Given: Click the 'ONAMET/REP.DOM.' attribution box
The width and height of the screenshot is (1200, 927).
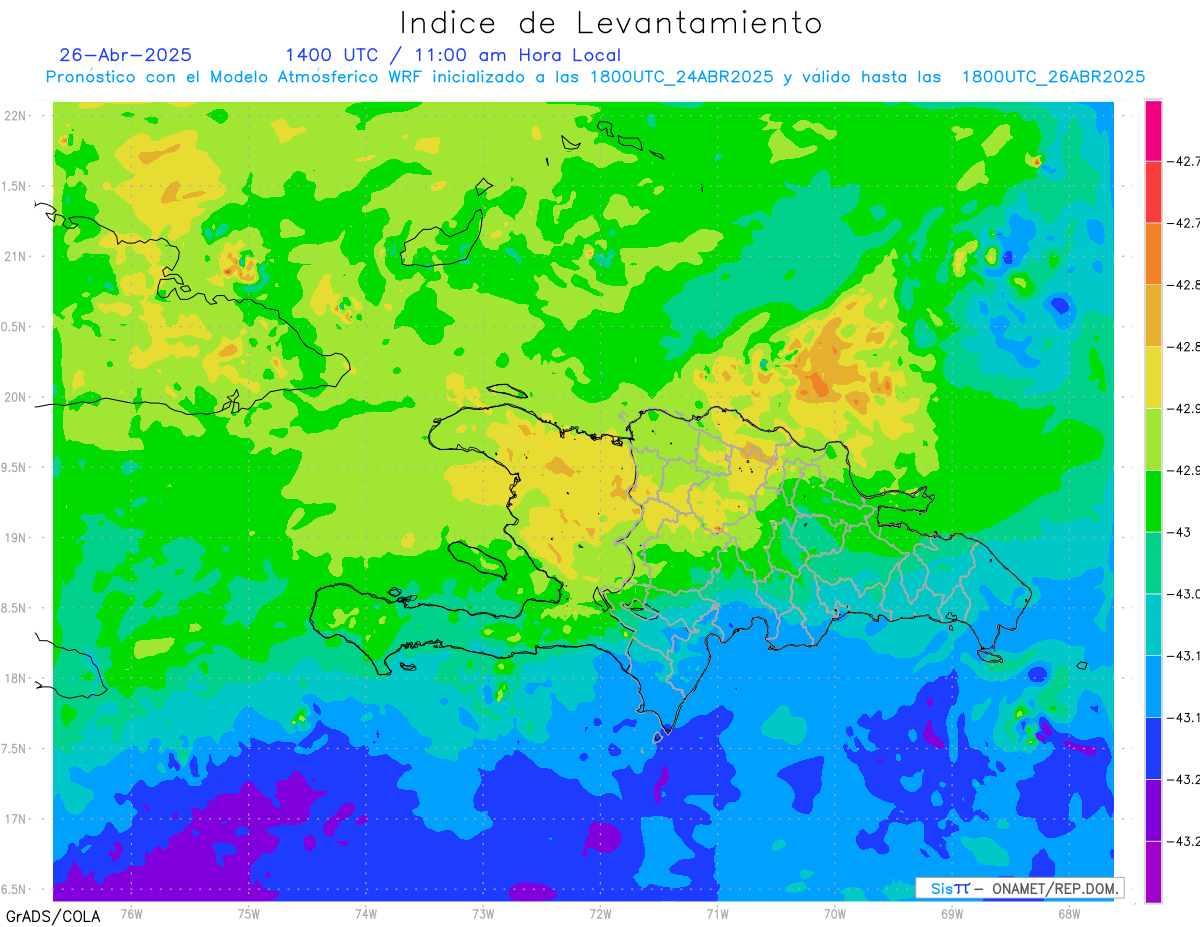Looking at the screenshot, I should (1019, 888).
